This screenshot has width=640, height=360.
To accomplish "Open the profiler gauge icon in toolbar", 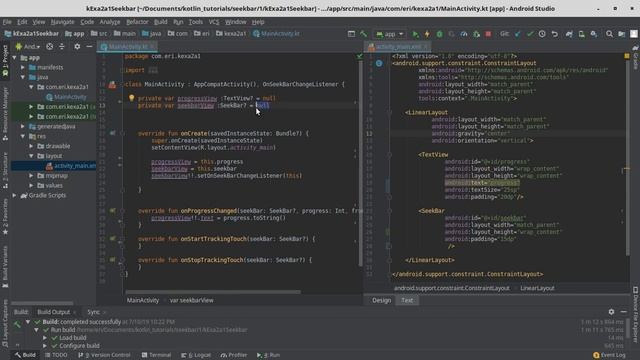I will 464,34.
